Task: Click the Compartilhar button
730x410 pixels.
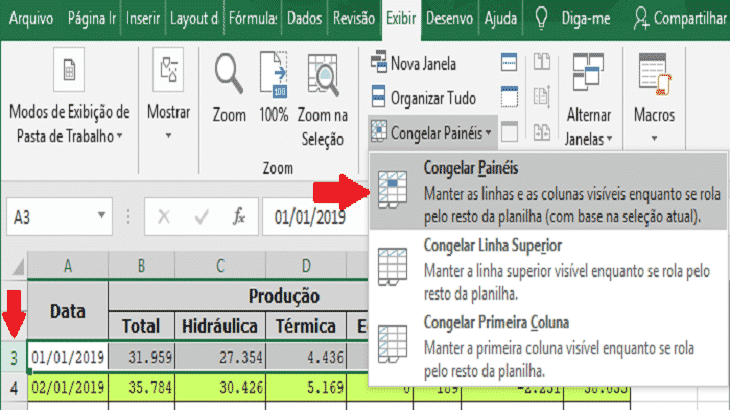Action: (x=680, y=19)
